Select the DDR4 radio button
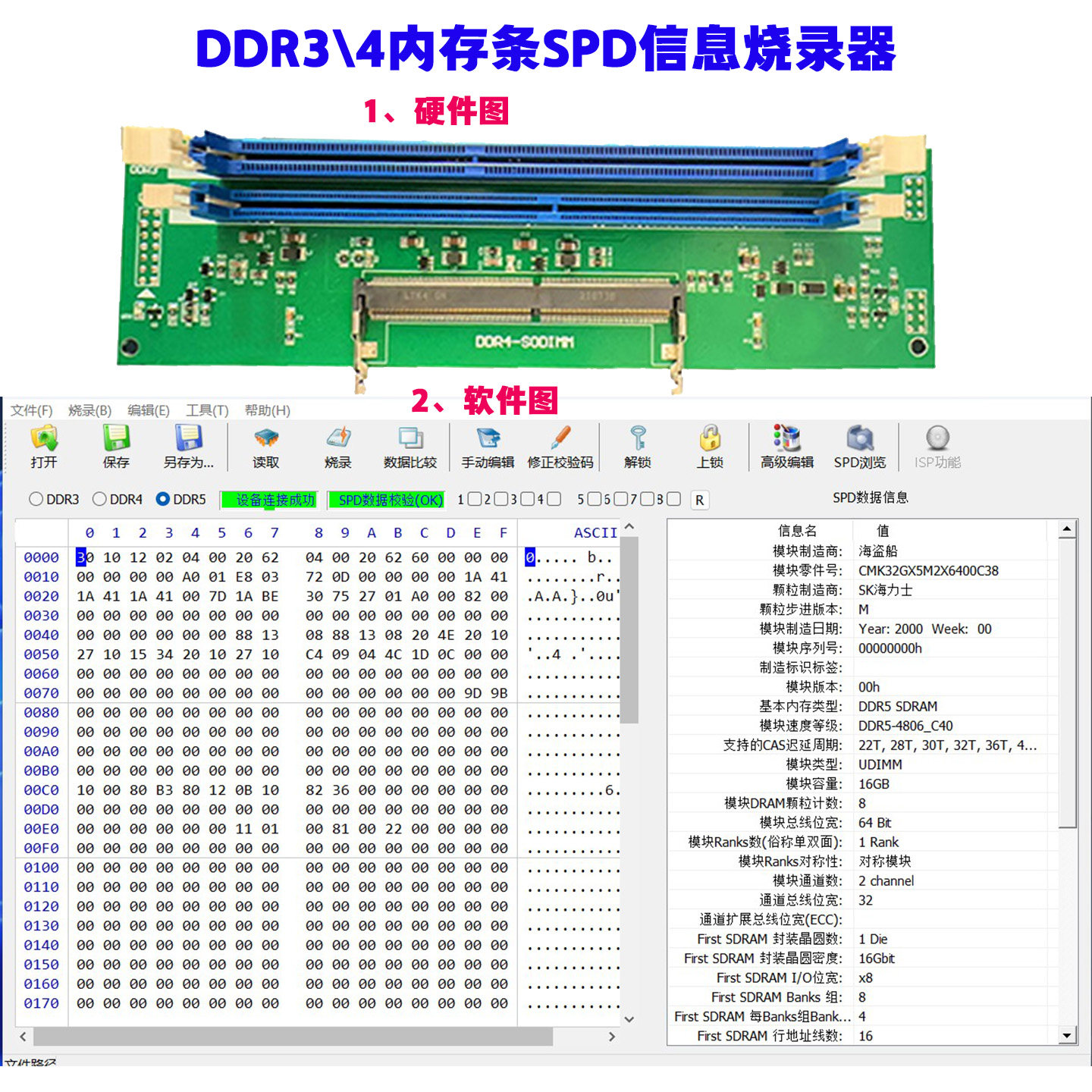Viewport: 1092px width, 1092px height. coord(99,499)
